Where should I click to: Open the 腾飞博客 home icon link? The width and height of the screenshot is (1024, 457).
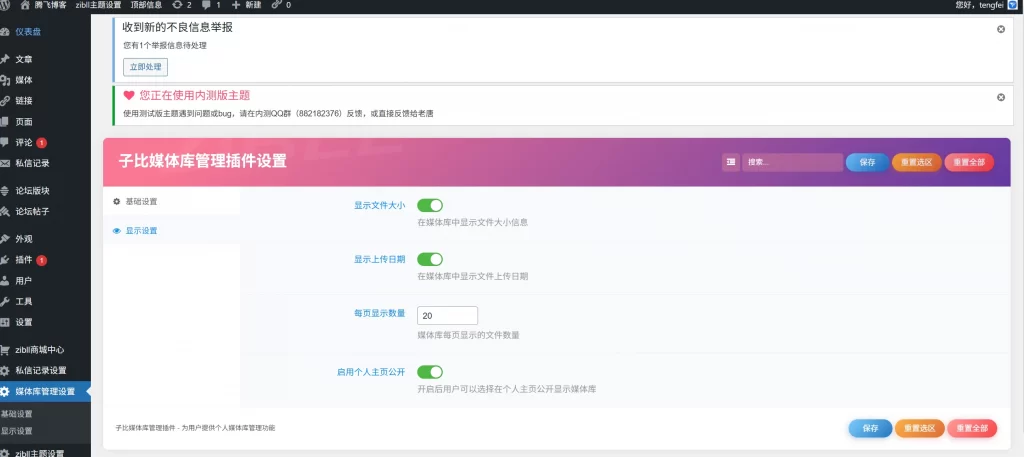point(25,5)
